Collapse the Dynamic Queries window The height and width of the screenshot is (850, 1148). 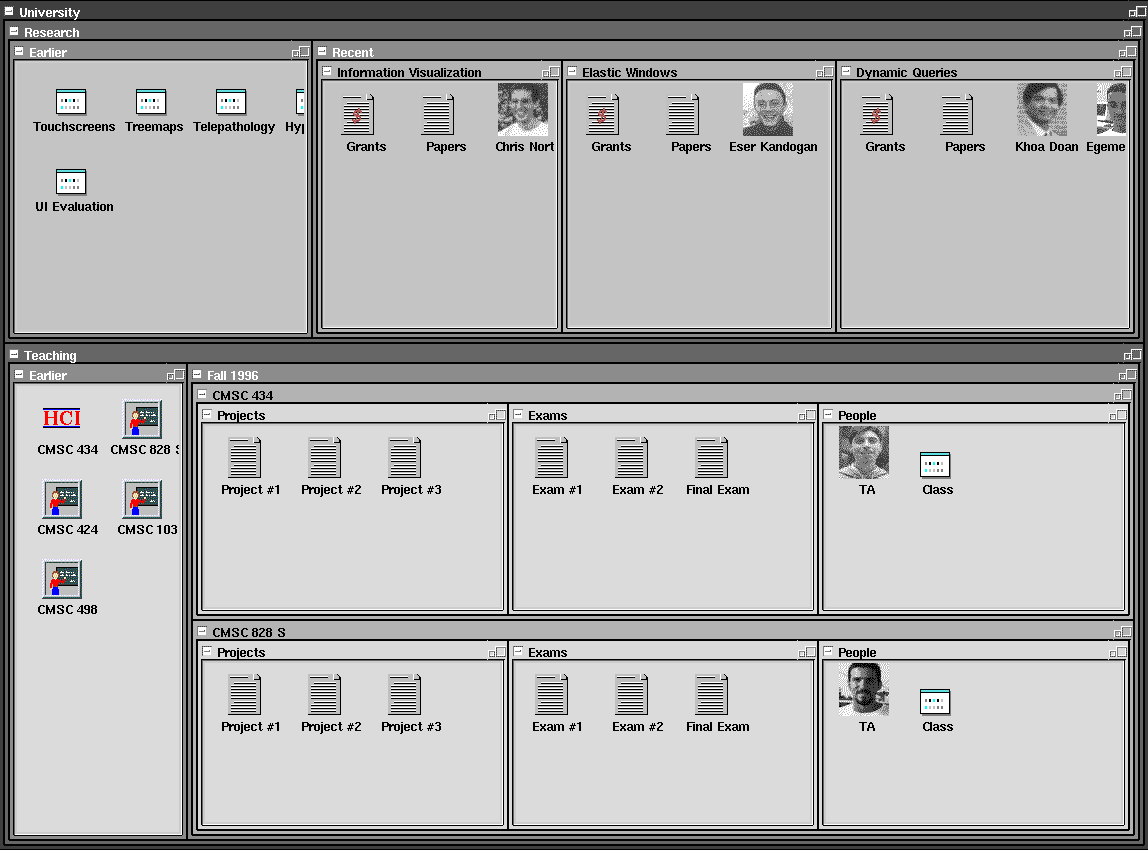coord(846,71)
